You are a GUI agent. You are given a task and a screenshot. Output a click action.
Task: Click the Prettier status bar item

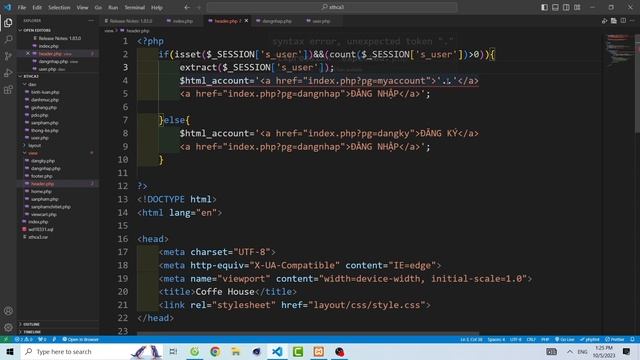(615, 339)
